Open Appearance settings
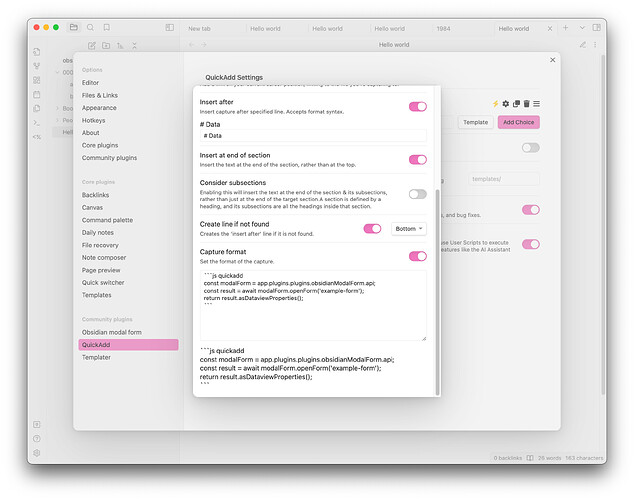 click(99, 108)
